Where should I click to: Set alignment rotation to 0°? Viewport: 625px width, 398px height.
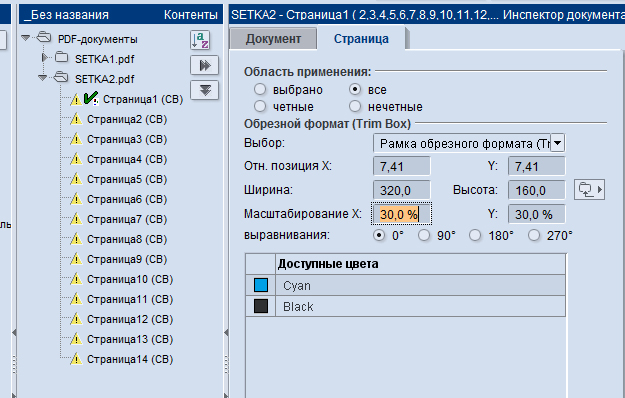pos(379,235)
